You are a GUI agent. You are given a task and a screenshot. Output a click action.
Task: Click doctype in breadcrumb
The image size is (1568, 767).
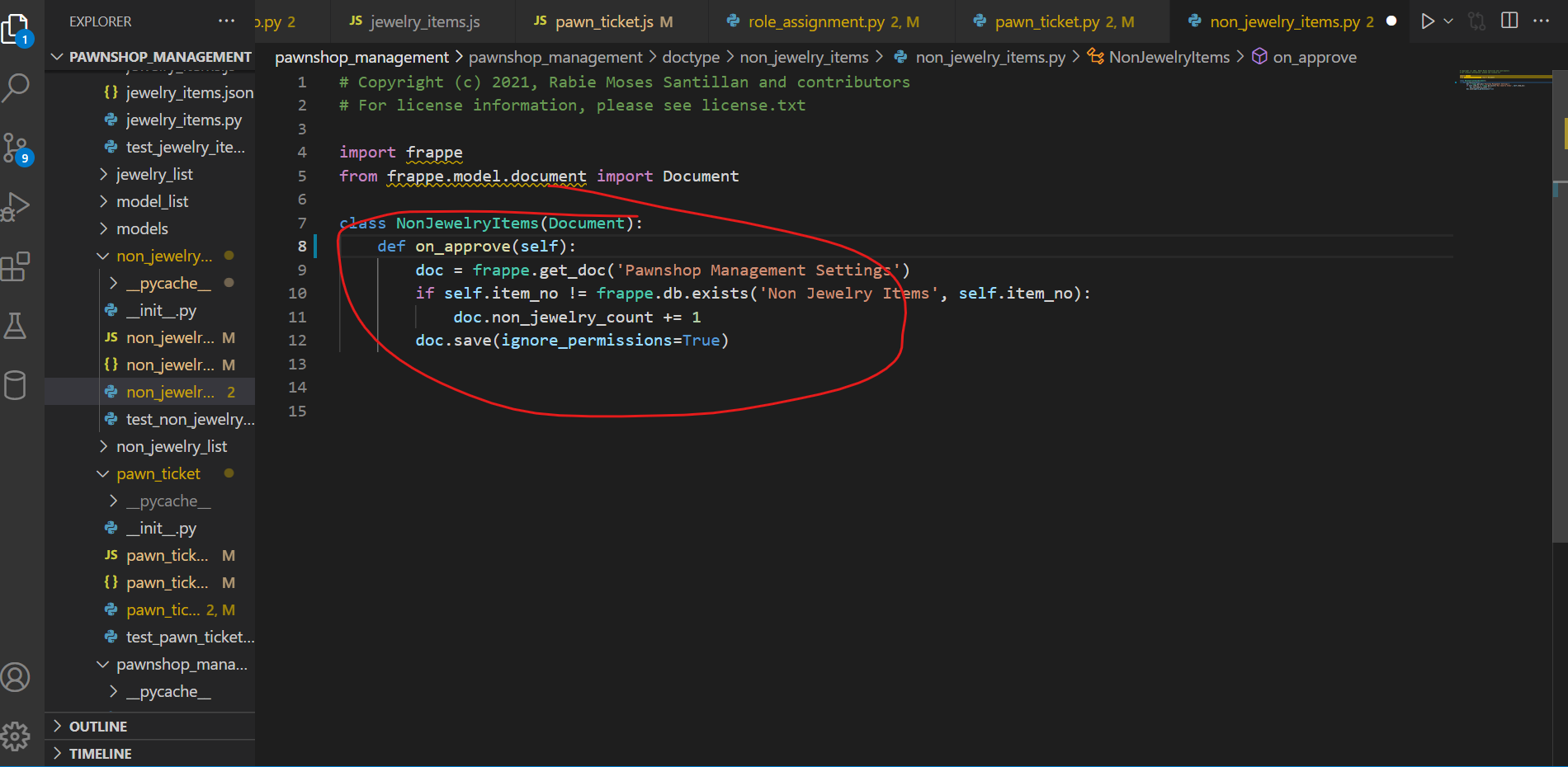[691, 57]
